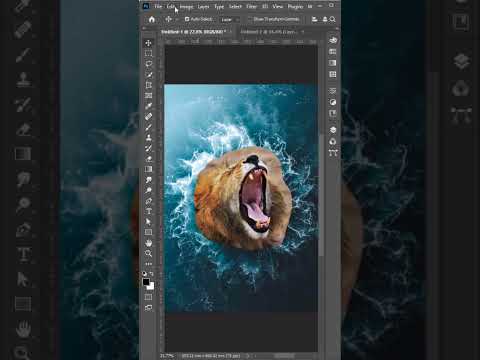This screenshot has width=480, height=360.
Task: Select the Path Selection arrow tool
Action: click(149, 222)
